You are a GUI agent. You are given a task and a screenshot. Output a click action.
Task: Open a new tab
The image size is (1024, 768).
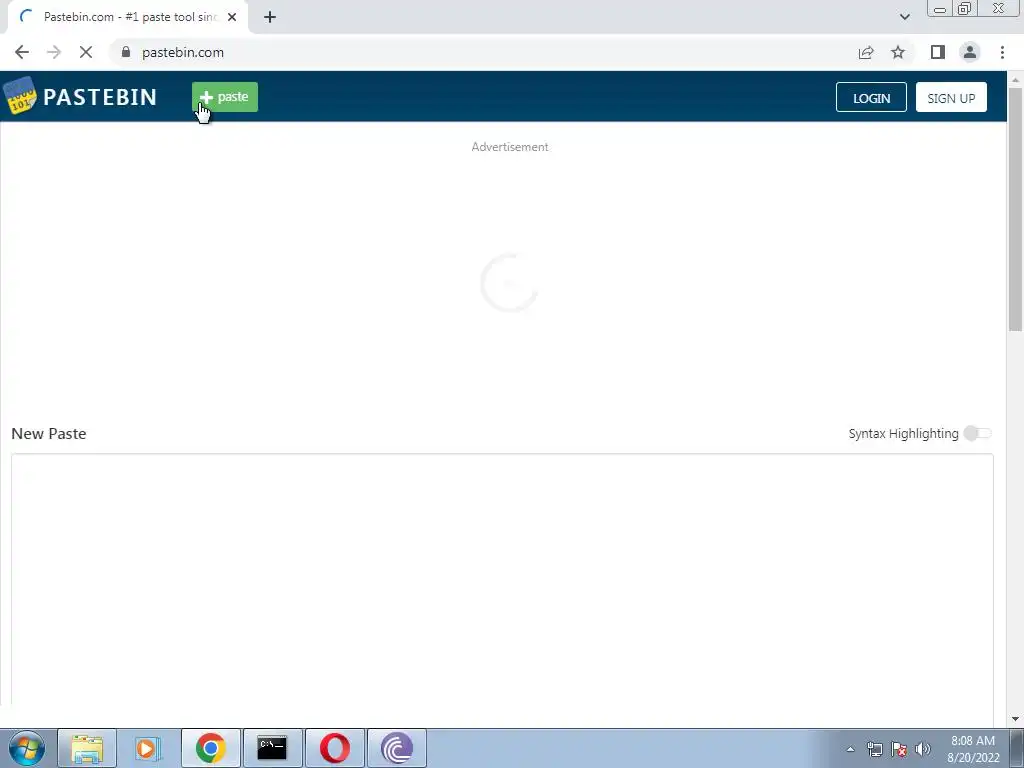270,17
